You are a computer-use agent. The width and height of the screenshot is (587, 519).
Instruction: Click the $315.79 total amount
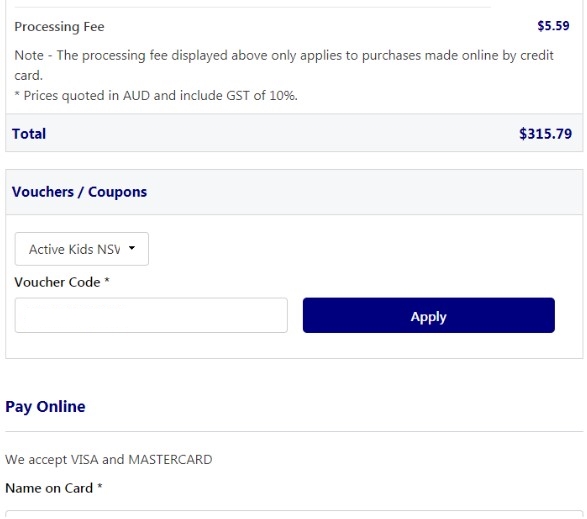[x=545, y=134]
